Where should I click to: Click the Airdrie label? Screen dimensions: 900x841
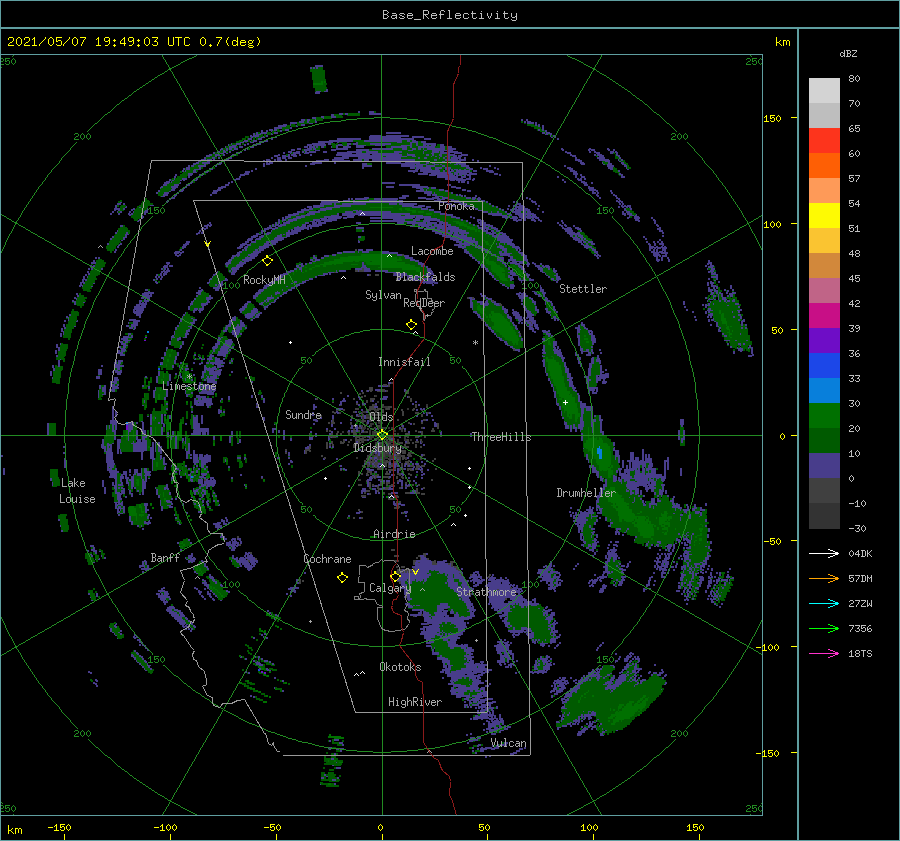(394, 534)
